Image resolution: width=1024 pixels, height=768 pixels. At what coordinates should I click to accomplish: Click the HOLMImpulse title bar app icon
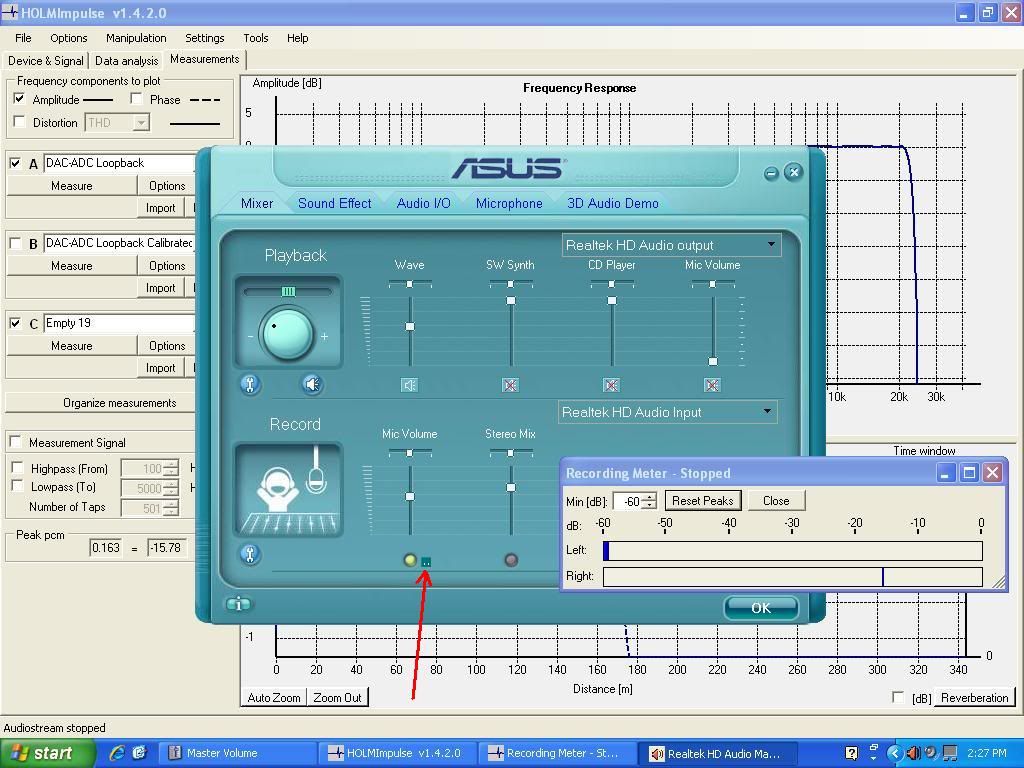pyautogui.click(x=10, y=12)
